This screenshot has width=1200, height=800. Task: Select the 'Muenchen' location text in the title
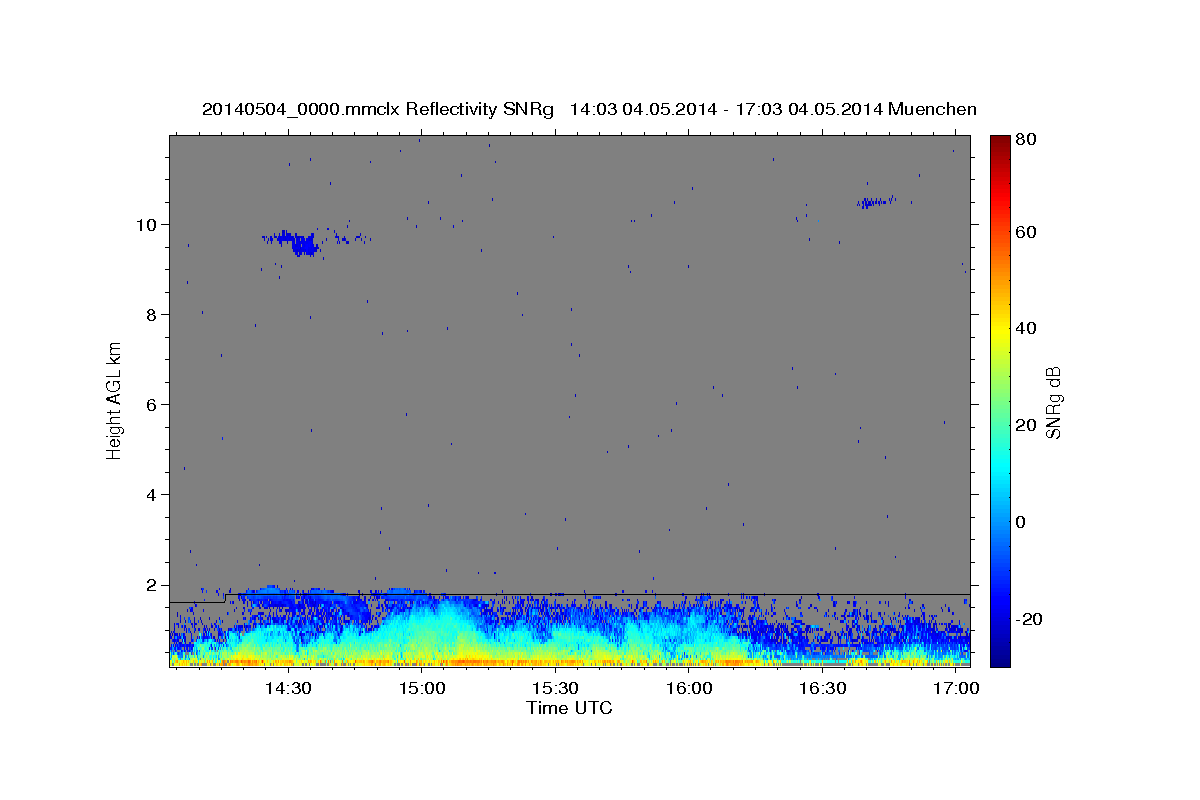(x=933, y=109)
